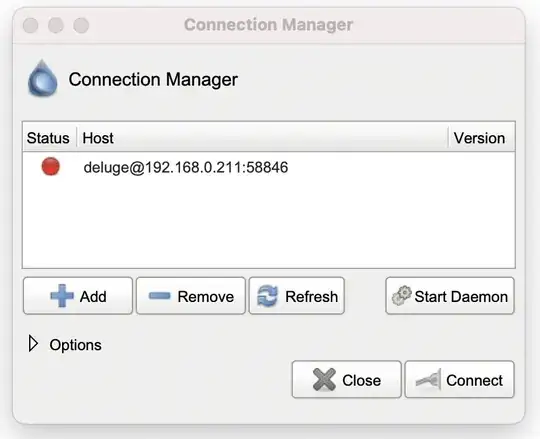Refresh the host list
This screenshot has width=540, height=439.
point(297,296)
